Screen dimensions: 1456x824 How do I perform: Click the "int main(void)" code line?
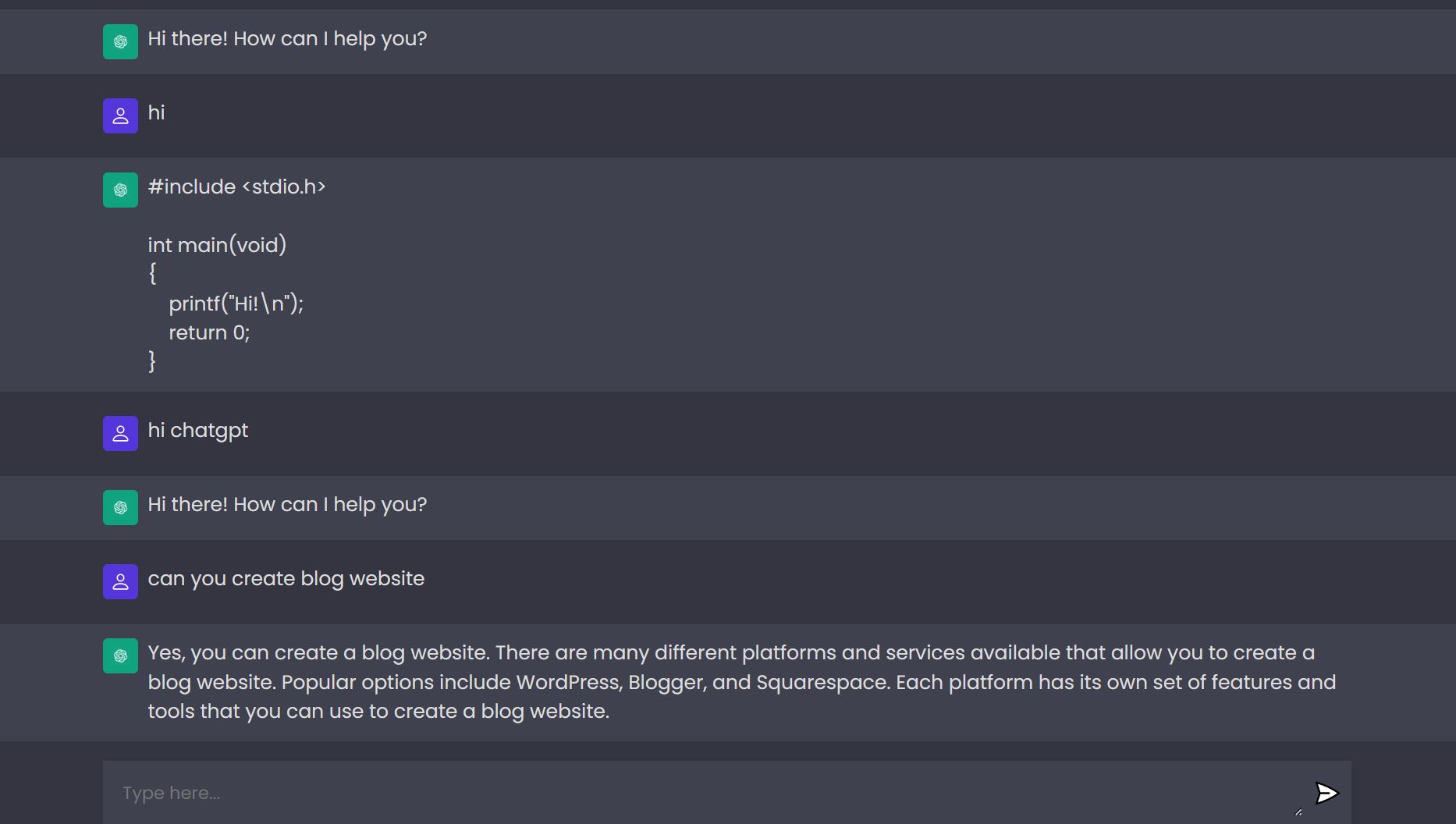click(217, 245)
